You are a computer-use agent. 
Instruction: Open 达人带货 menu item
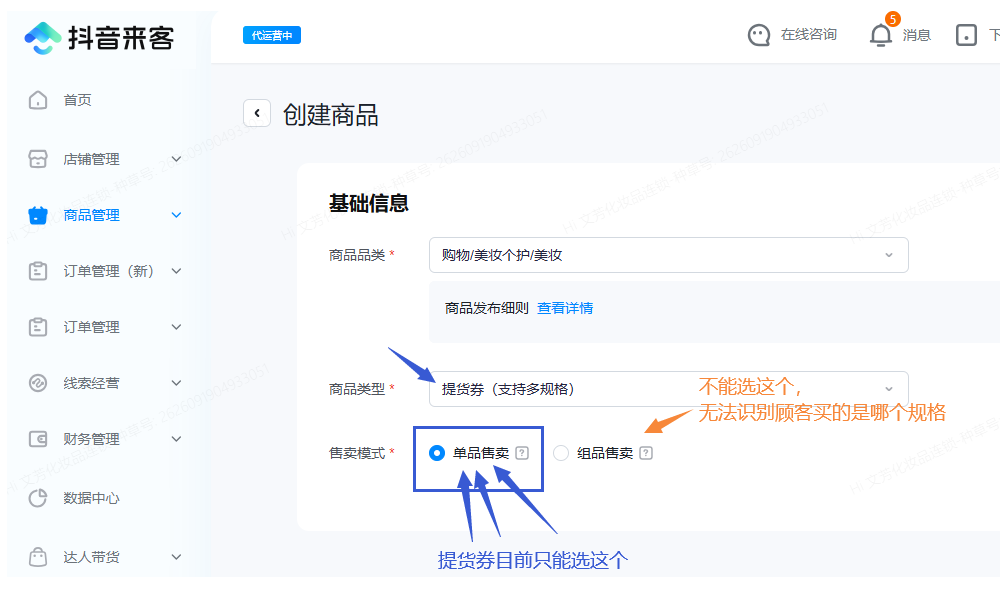[91, 557]
